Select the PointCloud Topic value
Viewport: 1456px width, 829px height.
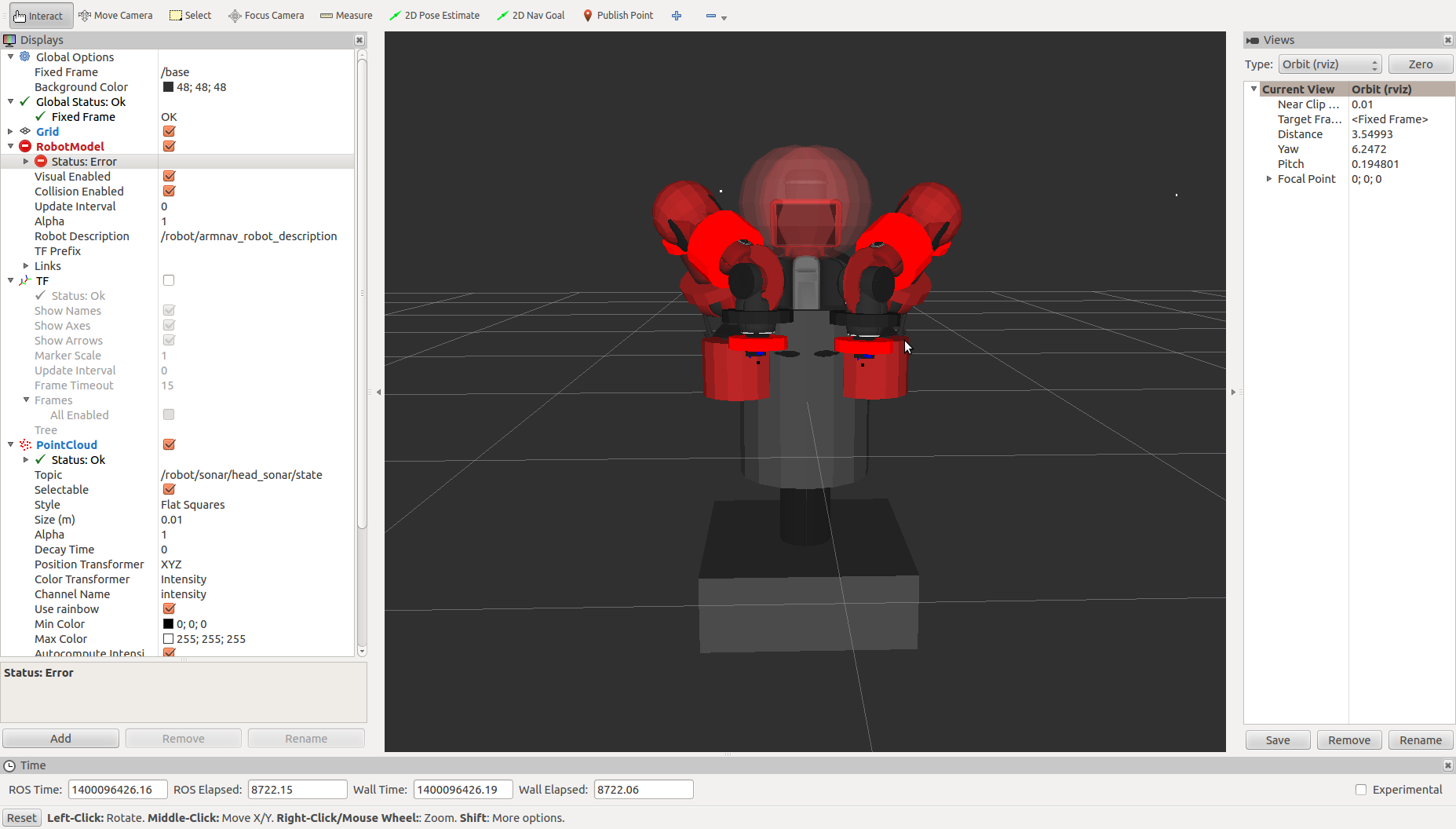point(242,474)
